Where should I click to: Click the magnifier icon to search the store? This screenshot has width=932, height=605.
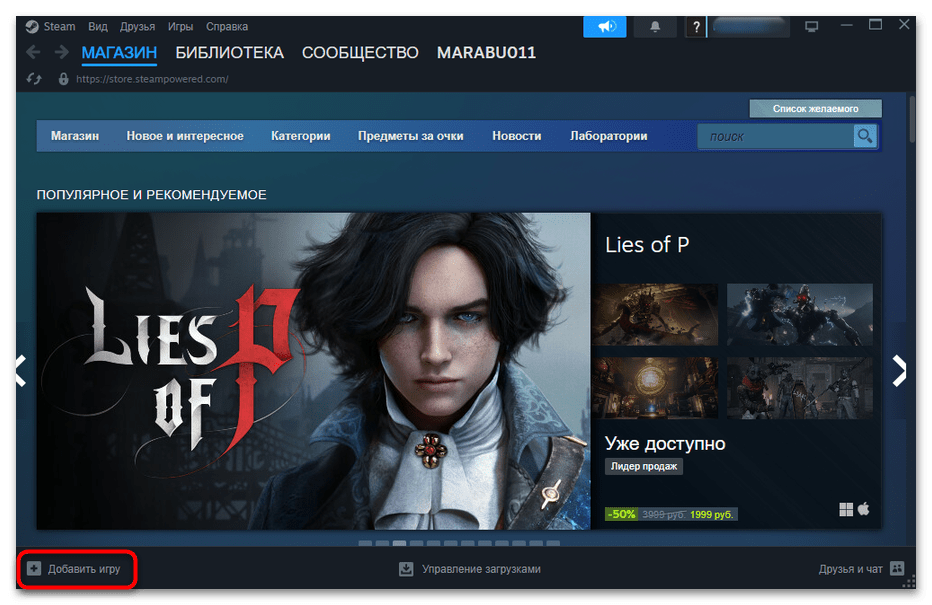click(x=864, y=136)
